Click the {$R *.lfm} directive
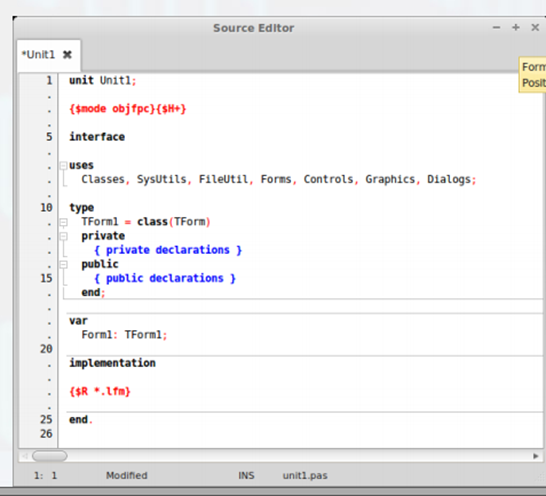 click(x=100, y=392)
